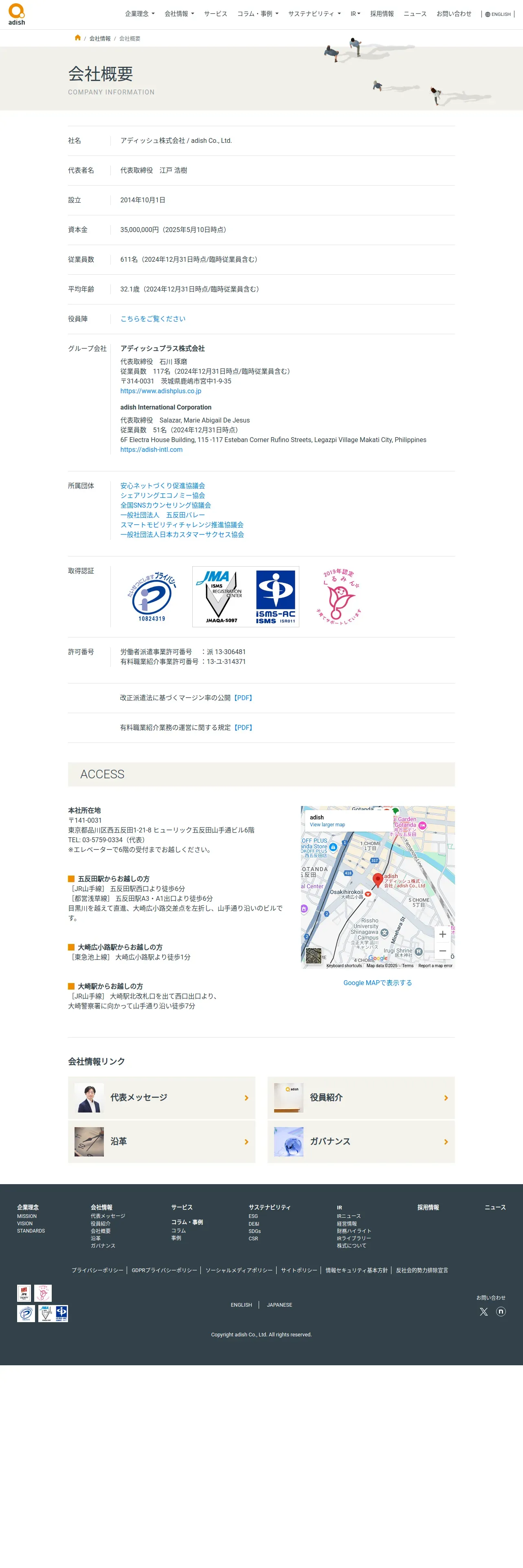Zoom in on the Google map

point(443,934)
